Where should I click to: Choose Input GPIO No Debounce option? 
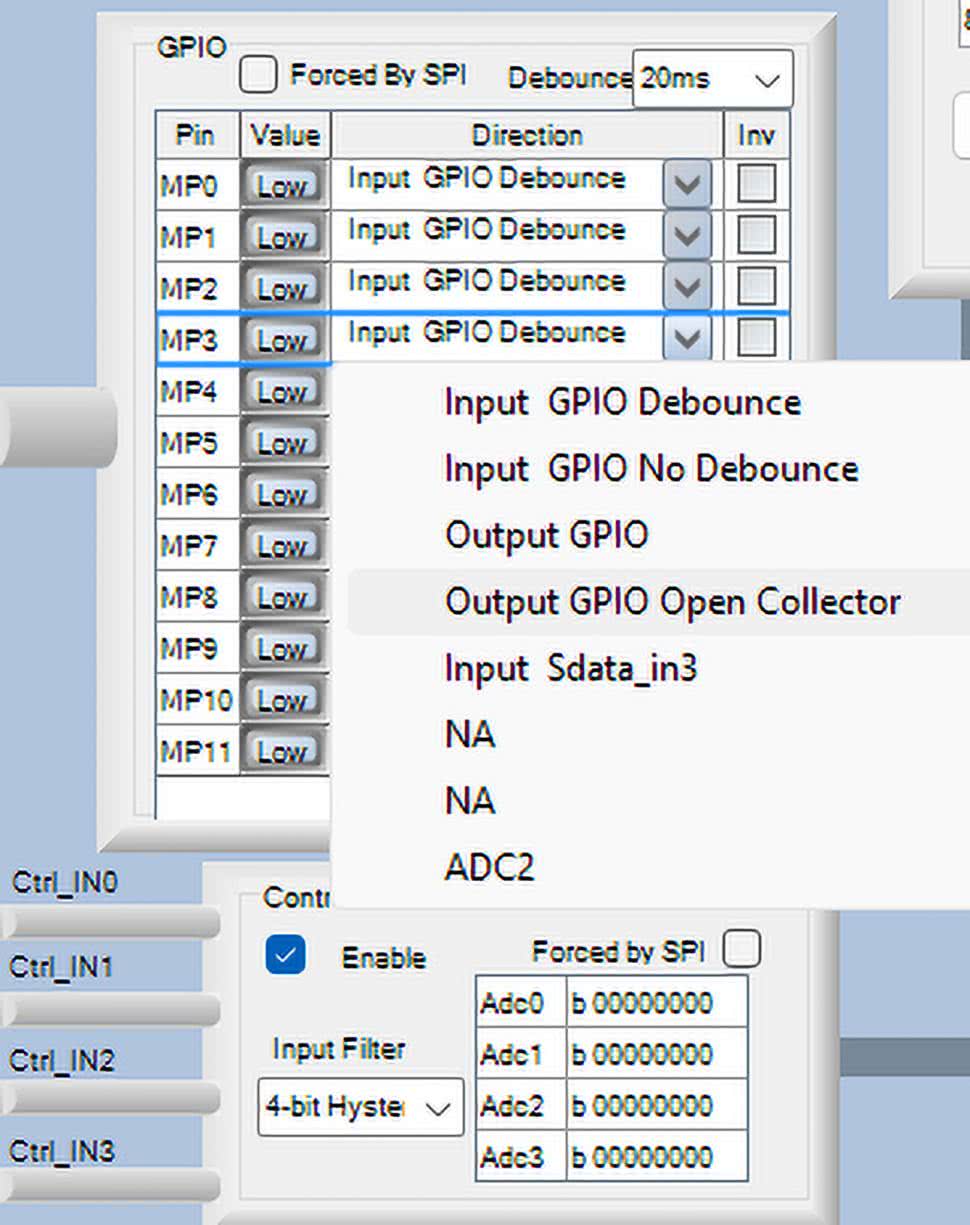(651, 469)
